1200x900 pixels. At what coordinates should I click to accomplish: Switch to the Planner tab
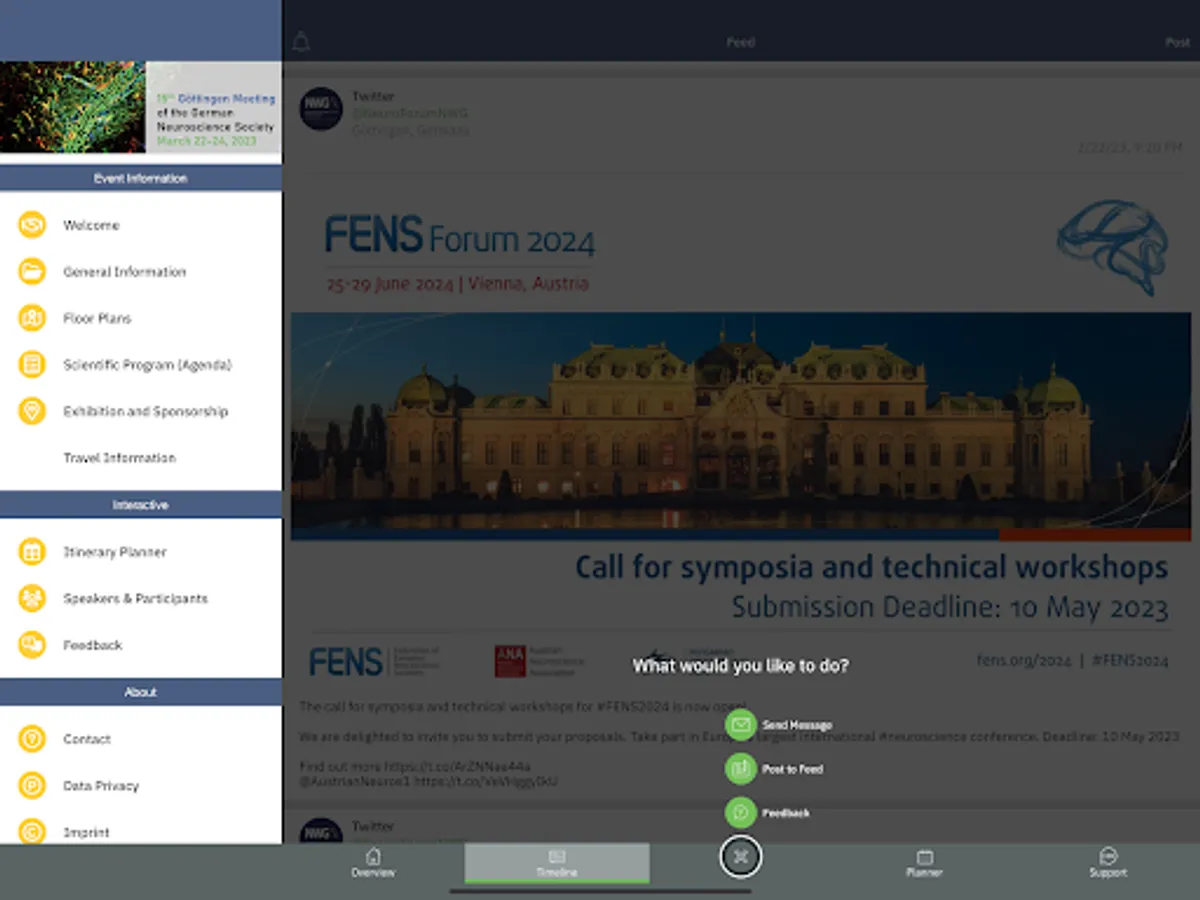(924, 863)
